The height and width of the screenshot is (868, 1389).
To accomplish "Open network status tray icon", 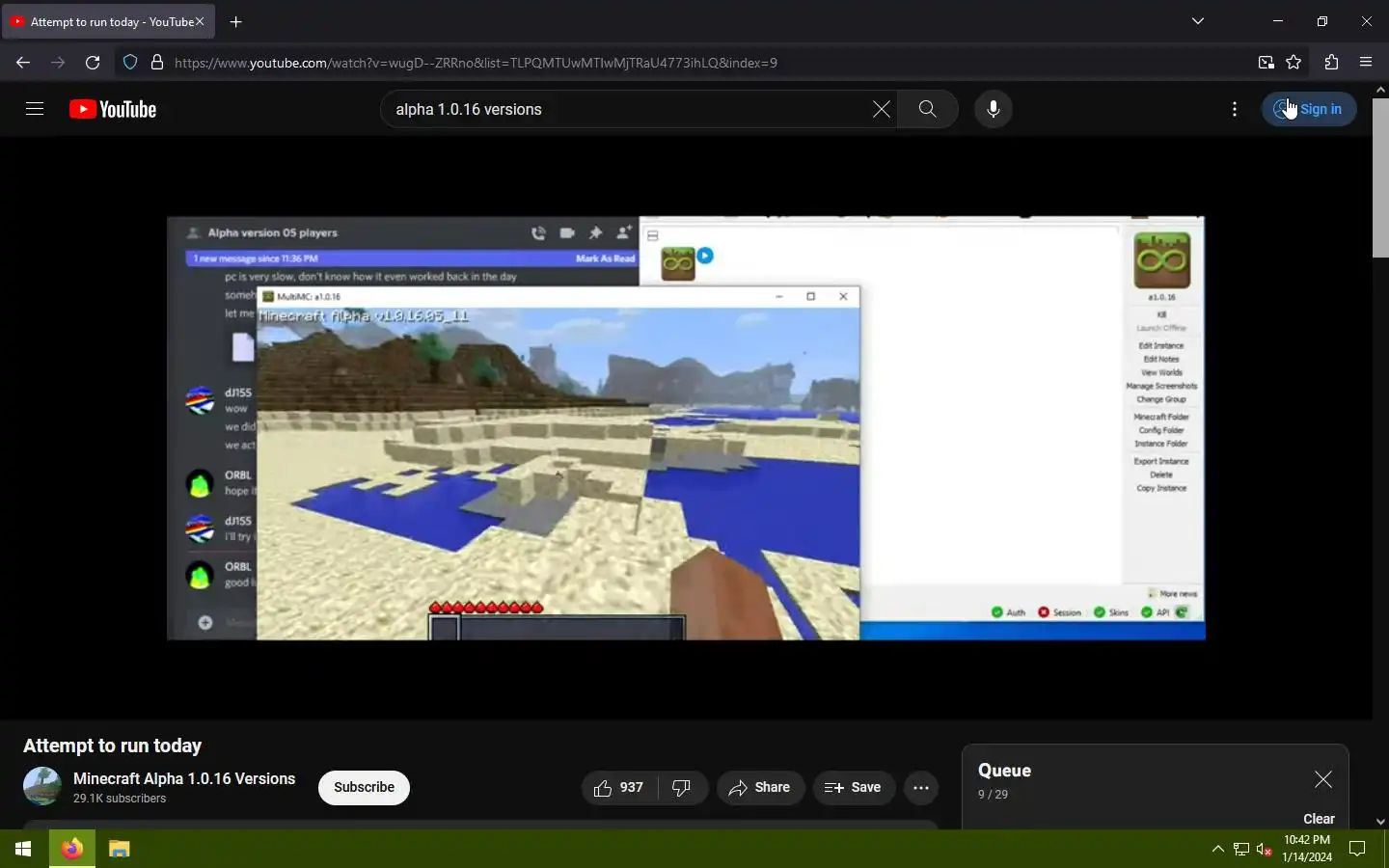I will tap(1241, 849).
